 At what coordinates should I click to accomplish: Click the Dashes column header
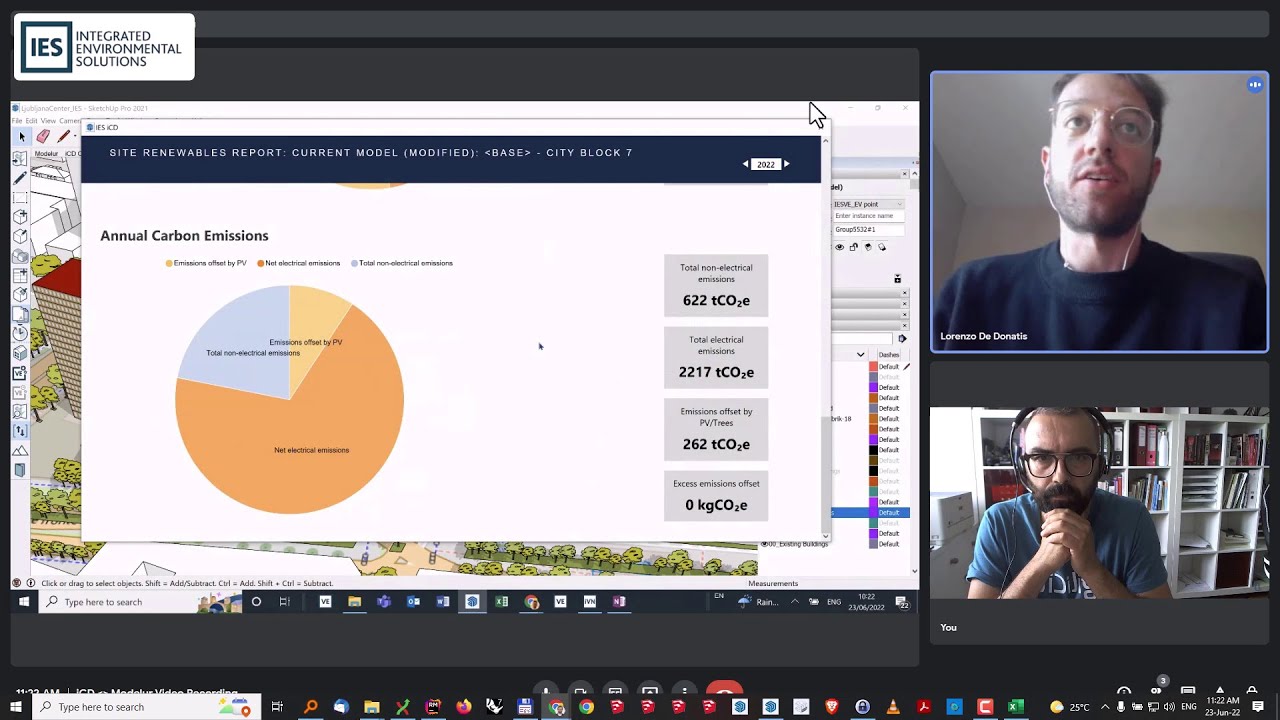pyautogui.click(x=888, y=354)
